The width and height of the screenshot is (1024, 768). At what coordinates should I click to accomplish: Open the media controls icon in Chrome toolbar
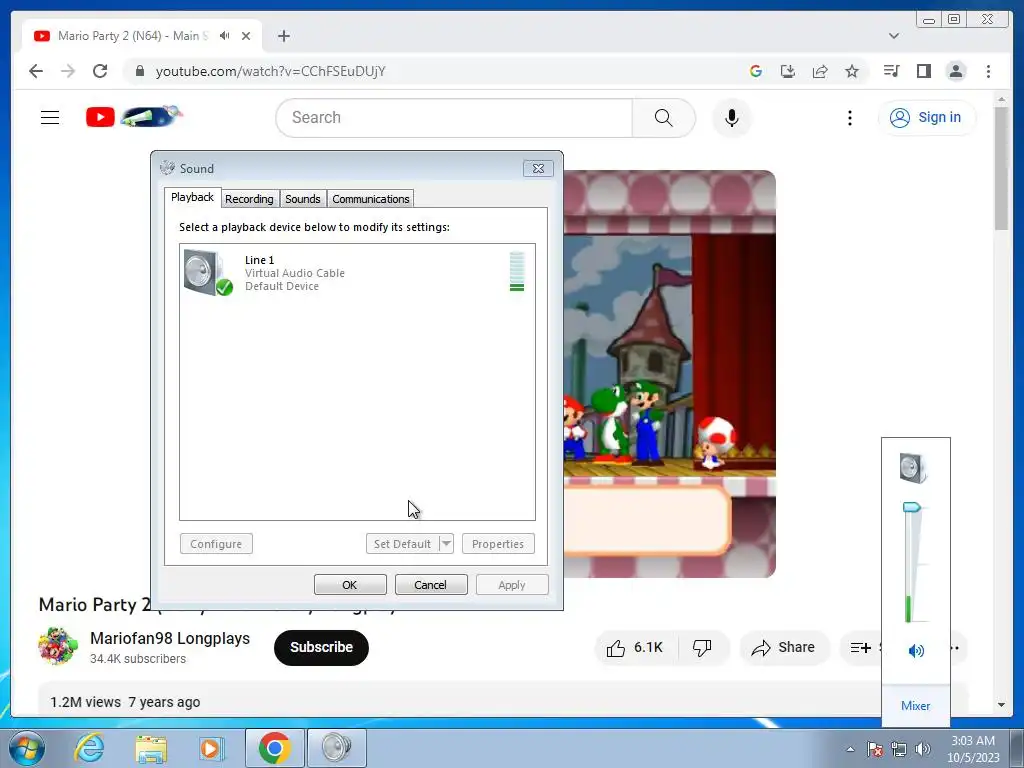(x=891, y=71)
